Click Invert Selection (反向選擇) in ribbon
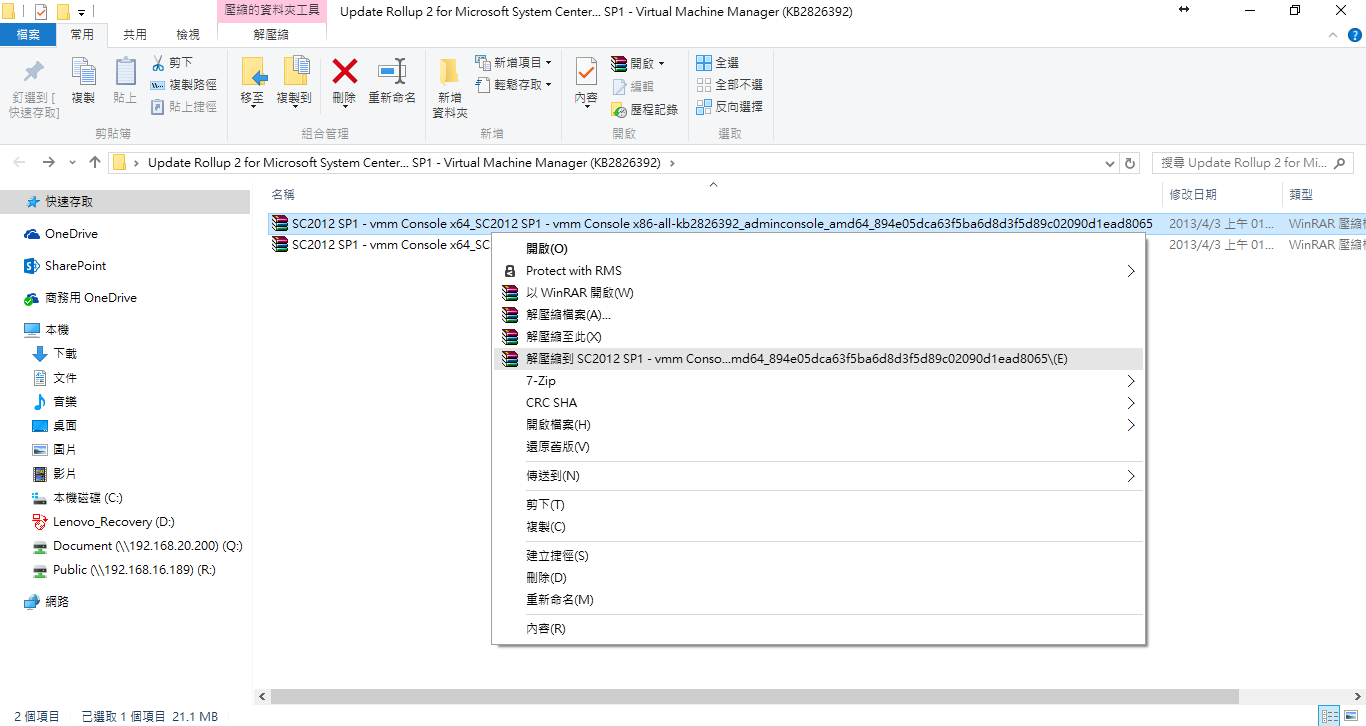1366x726 pixels. pyautogui.click(x=729, y=106)
